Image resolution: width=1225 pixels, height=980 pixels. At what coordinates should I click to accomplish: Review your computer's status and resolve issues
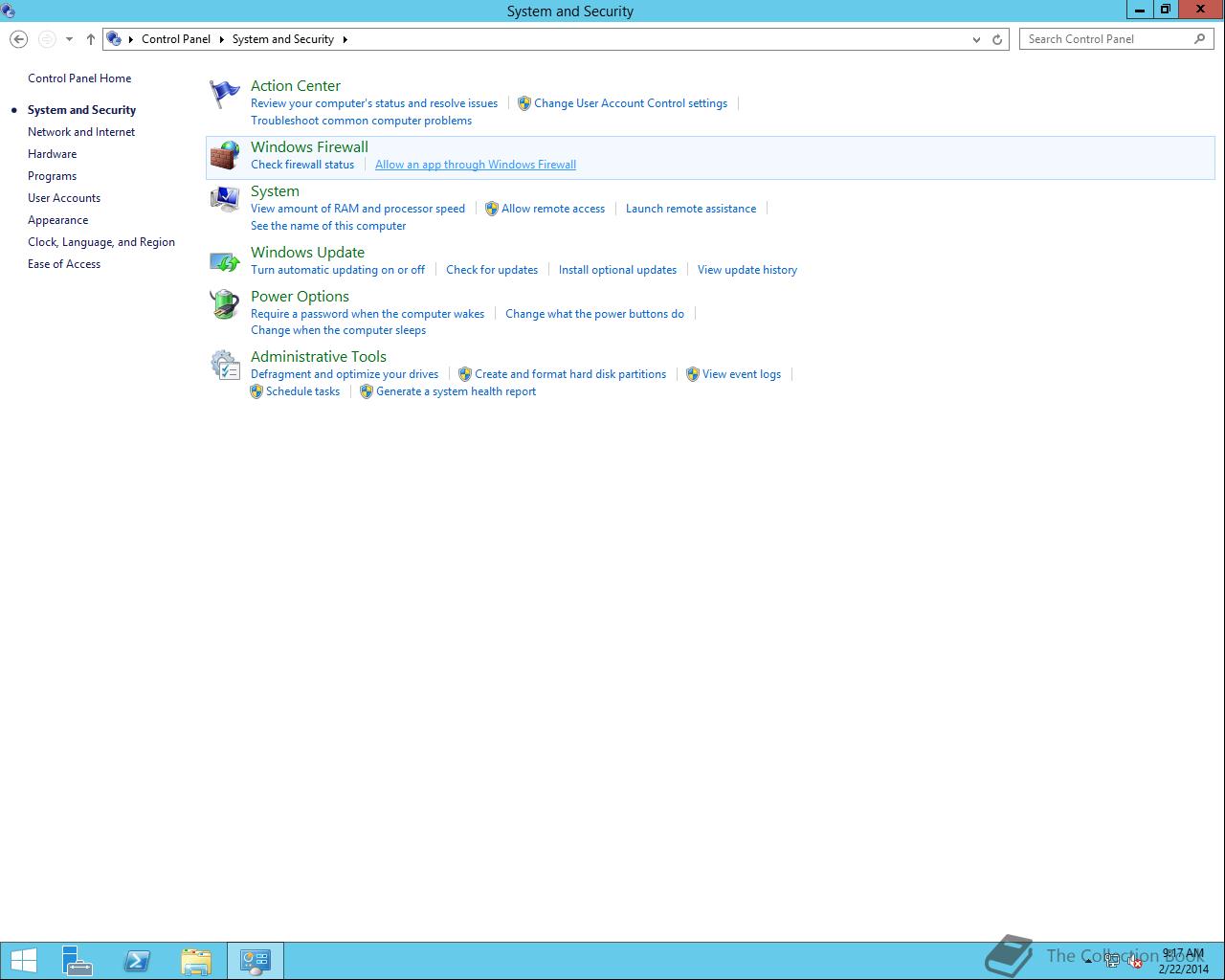click(374, 103)
